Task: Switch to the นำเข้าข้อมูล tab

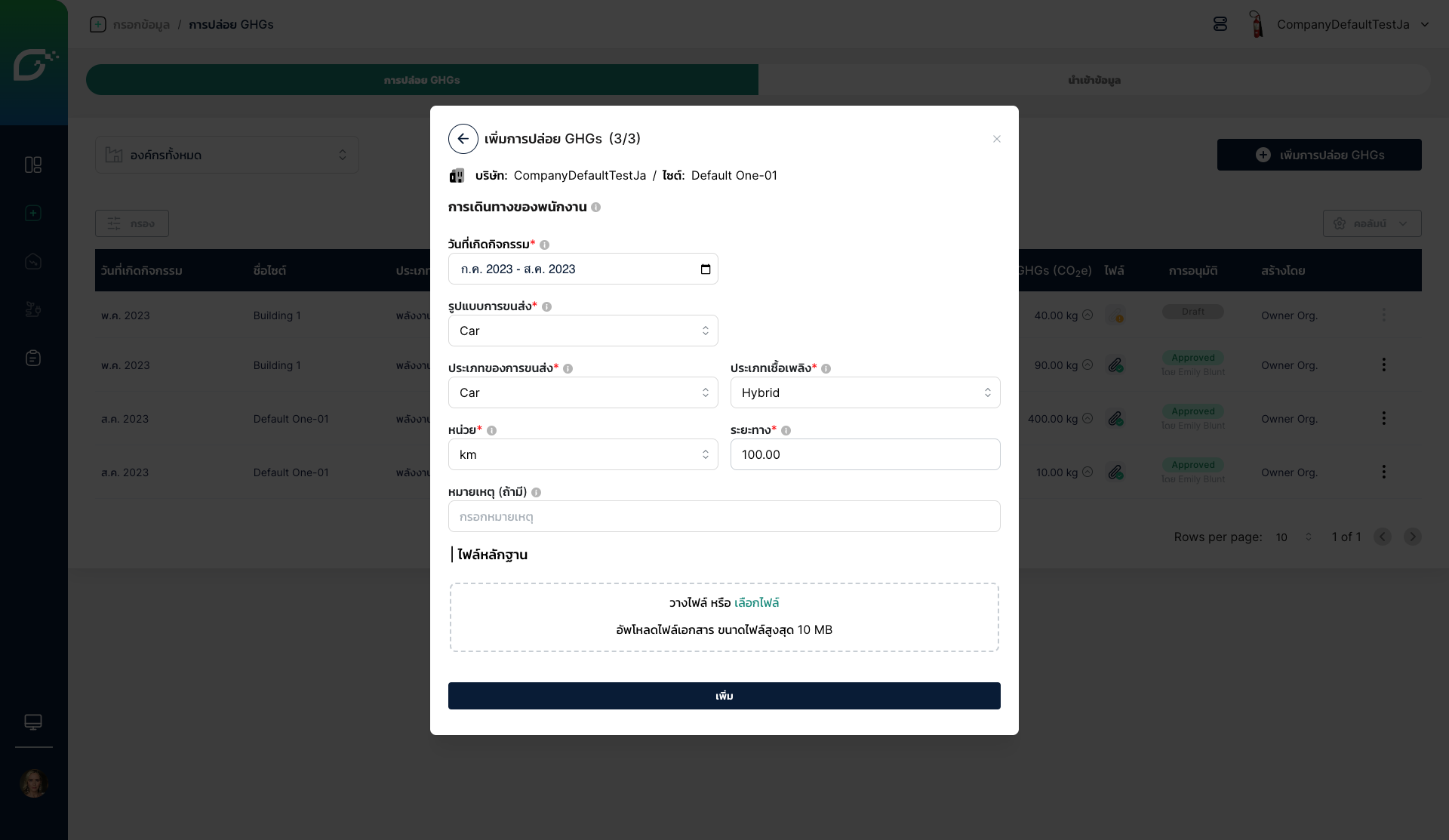Action: pyautogui.click(x=1094, y=80)
